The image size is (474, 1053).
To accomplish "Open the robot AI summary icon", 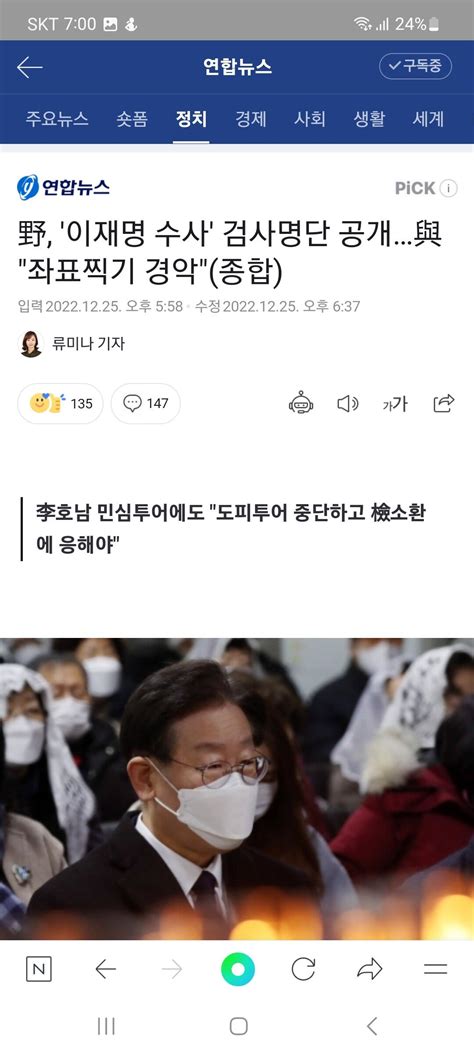I will 301,403.
